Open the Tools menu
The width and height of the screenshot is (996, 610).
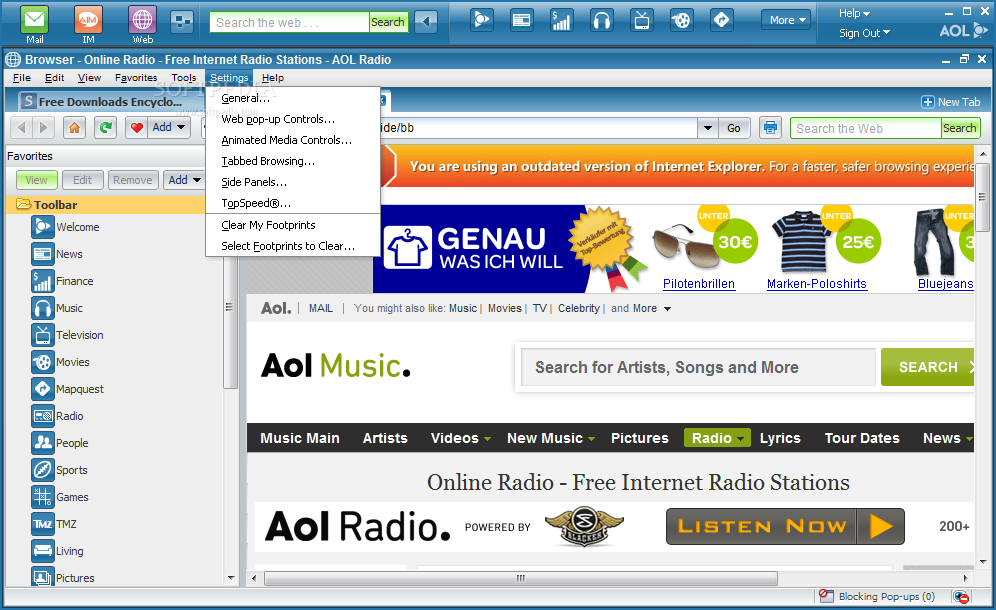click(184, 78)
